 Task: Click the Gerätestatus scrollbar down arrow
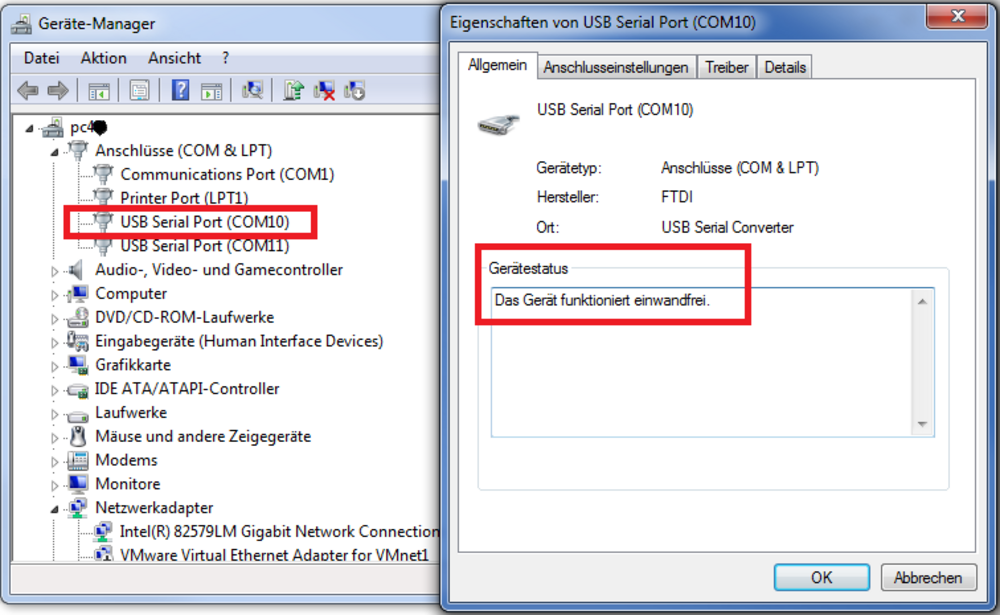[x=923, y=425]
